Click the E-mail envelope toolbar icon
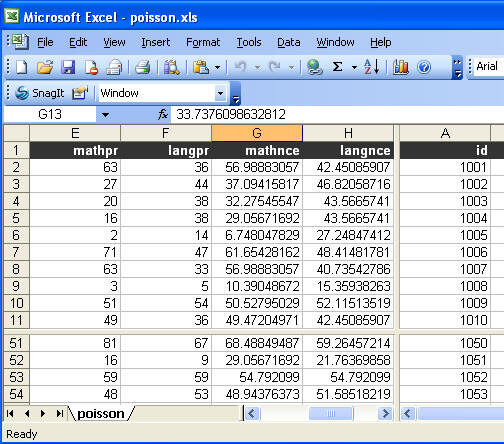 pos(114,67)
